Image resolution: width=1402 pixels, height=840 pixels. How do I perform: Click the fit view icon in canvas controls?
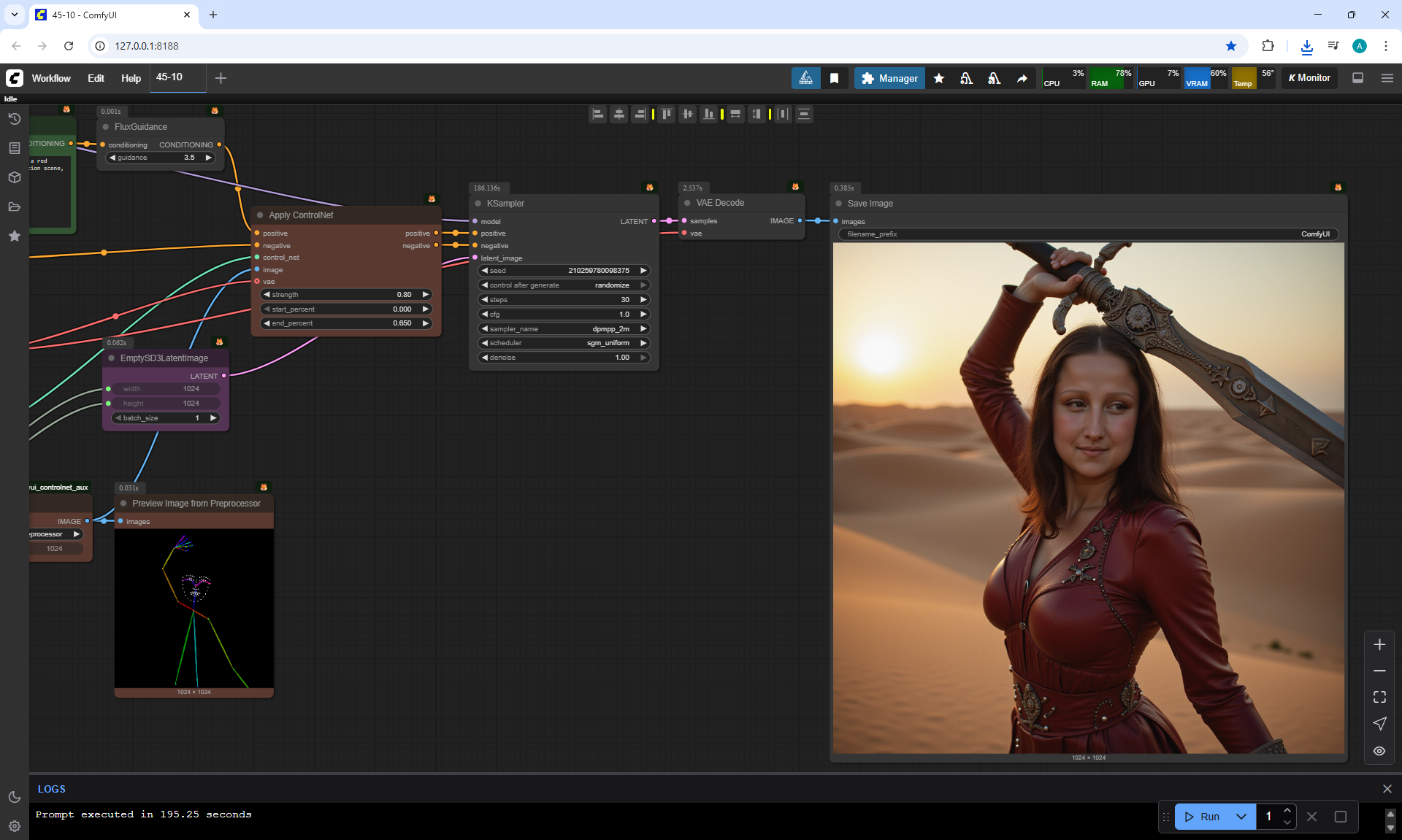pyautogui.click(x=1379, y=697)
